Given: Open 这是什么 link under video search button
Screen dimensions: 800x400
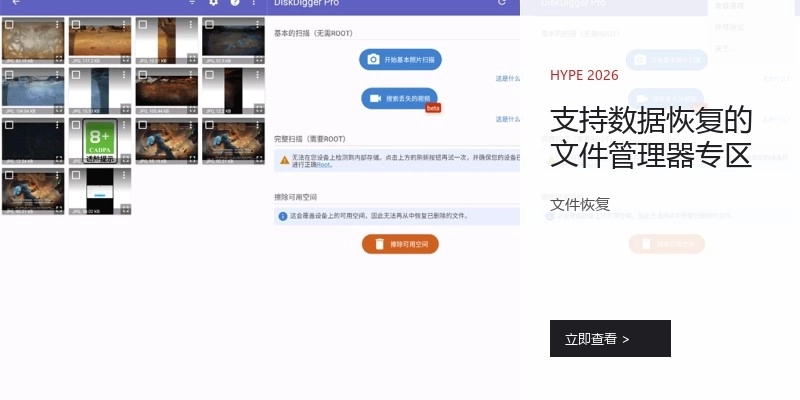Looking at the screenshot, I should [508, 119].
